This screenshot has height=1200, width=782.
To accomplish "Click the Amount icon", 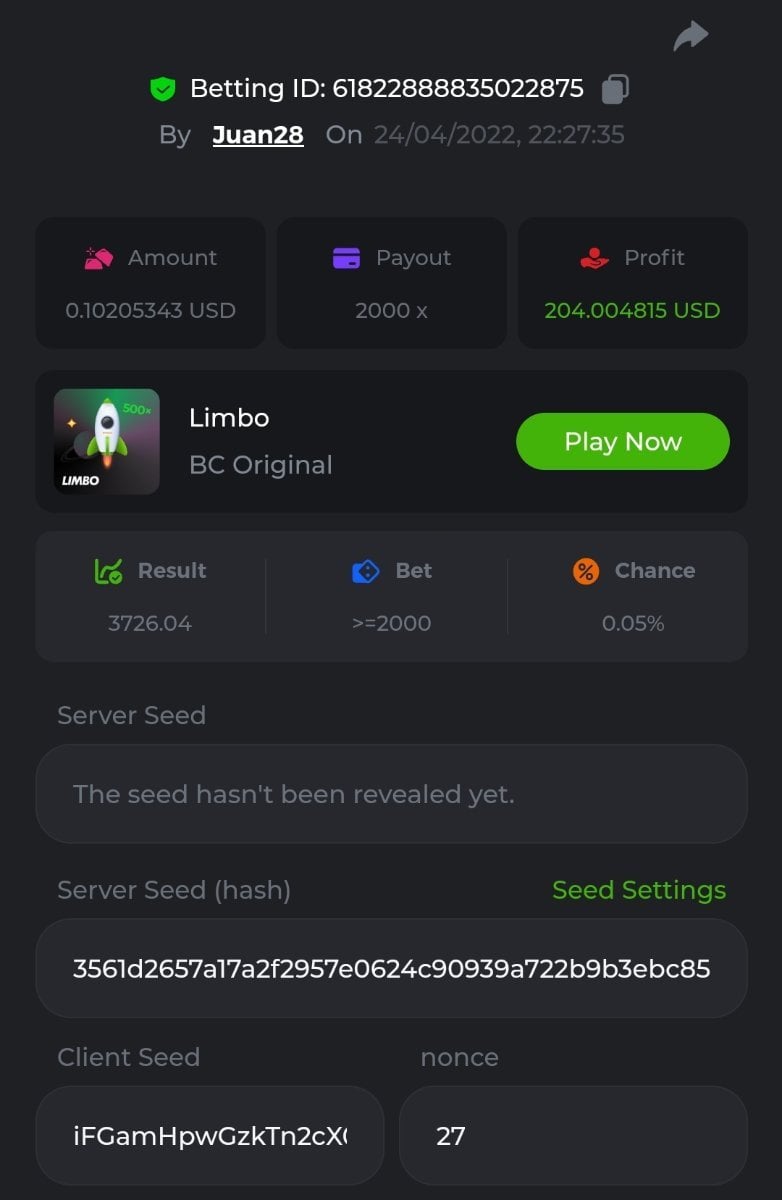I will click(x=98, y=258).
